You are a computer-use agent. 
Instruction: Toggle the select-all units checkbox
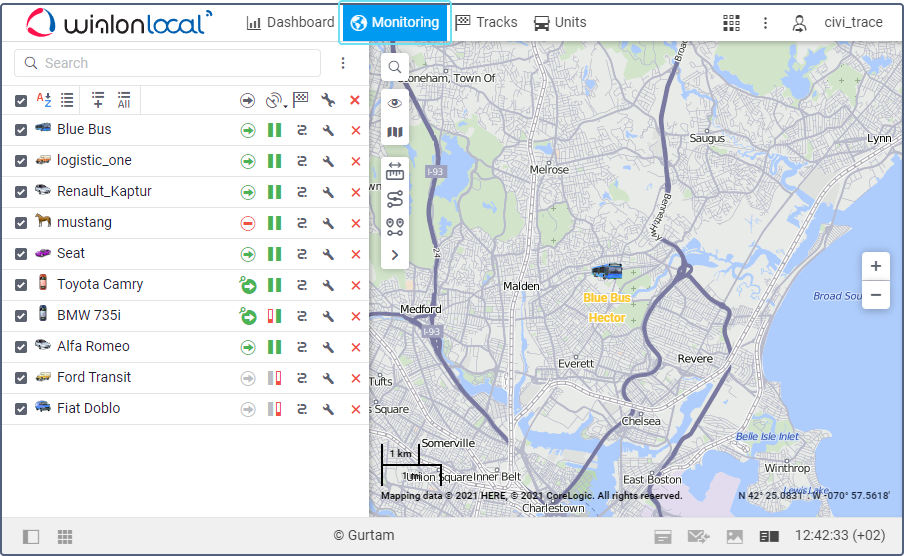coord(21,101)
